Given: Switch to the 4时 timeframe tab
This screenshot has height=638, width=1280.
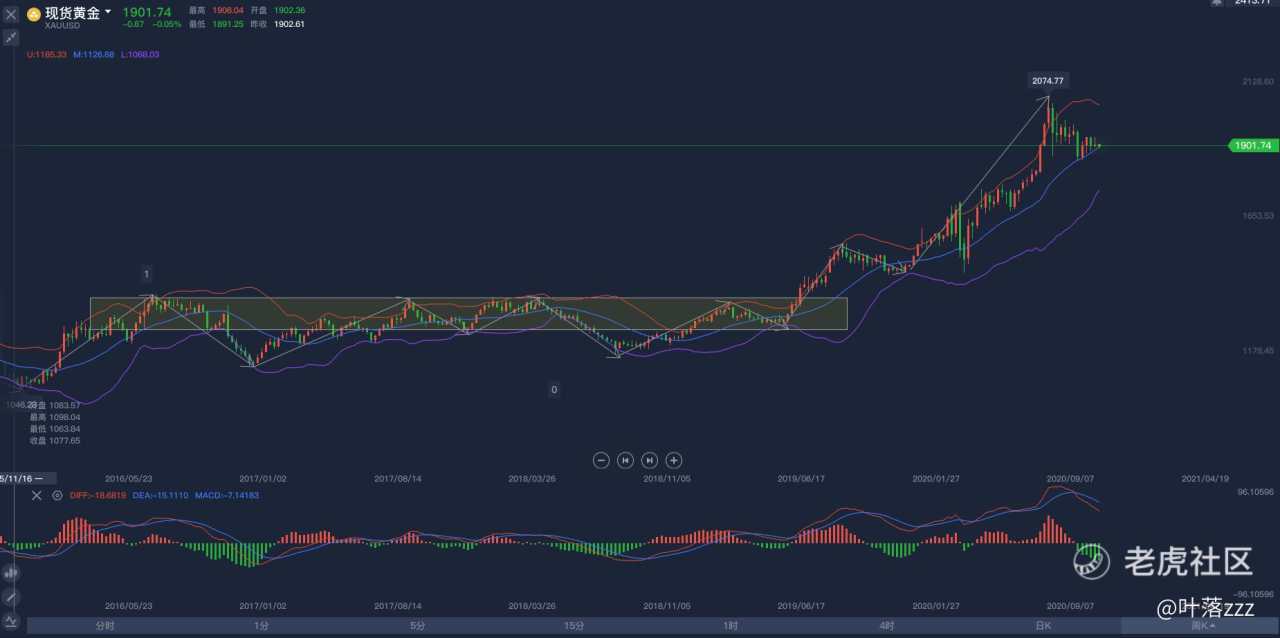Looking at the screenshot, I should click(886, 626).
